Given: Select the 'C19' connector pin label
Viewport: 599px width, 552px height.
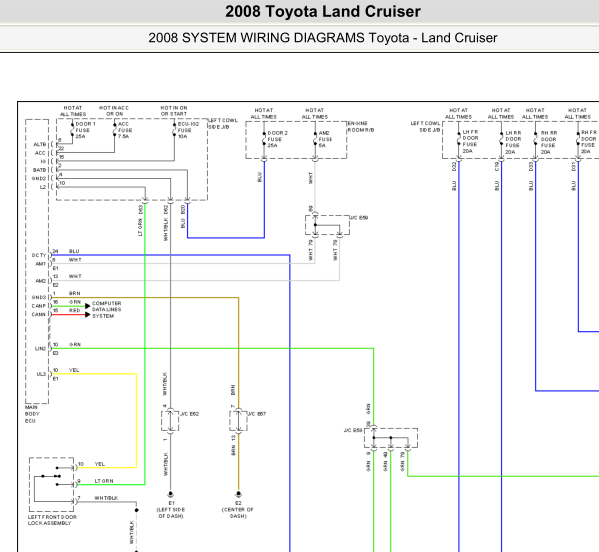Looking at the screenshot, I should click(497, 166).
